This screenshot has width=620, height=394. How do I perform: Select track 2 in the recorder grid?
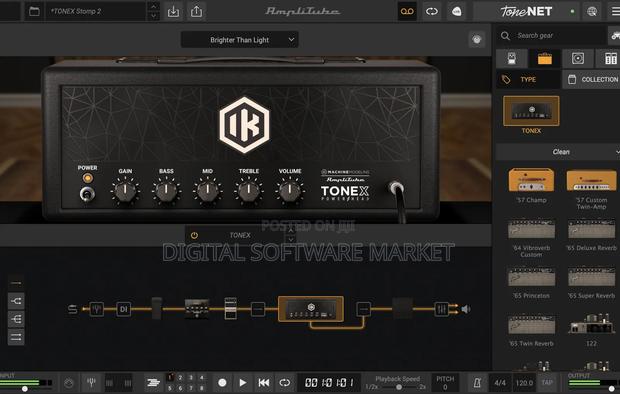pos(180,377)
